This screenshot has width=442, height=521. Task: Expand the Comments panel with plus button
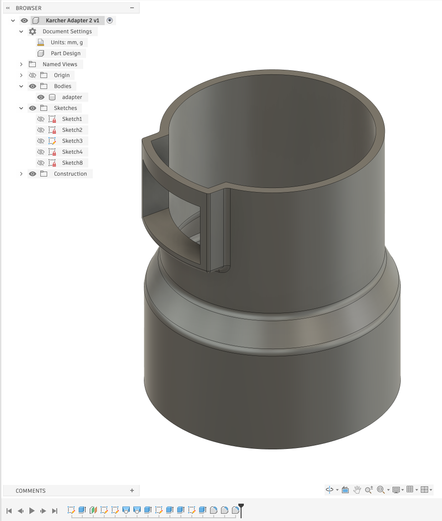tap(132, 490)
